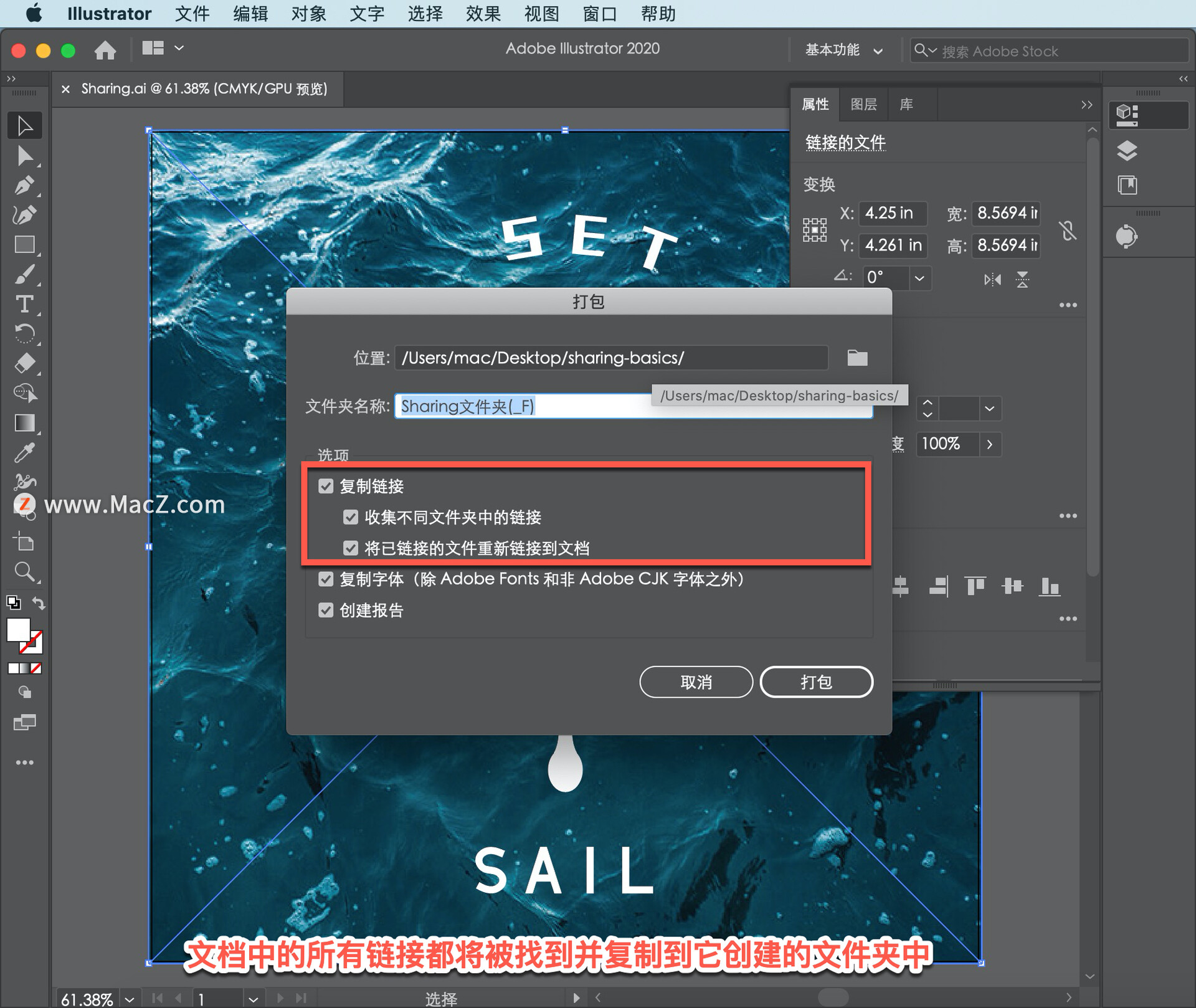Switch to 图层 tab
1196x1008 pixels.
pyautogui.click(x=863, y=104)
